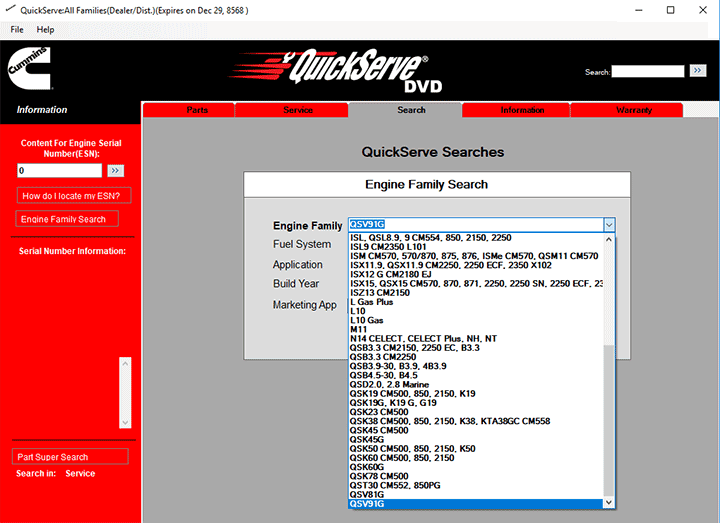720x523 pixels.
Task: Click the ESN go arrow button
Action: coord(116,171)
